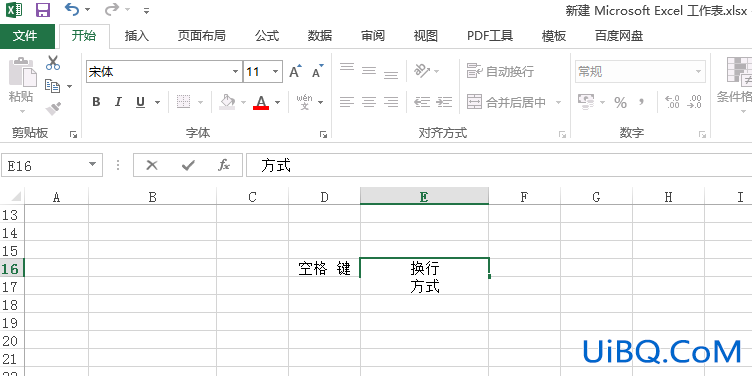This screenshot has width=752, height=376.
Task: Apply fill color paint bucket
Action: click(x=227, y=102)
